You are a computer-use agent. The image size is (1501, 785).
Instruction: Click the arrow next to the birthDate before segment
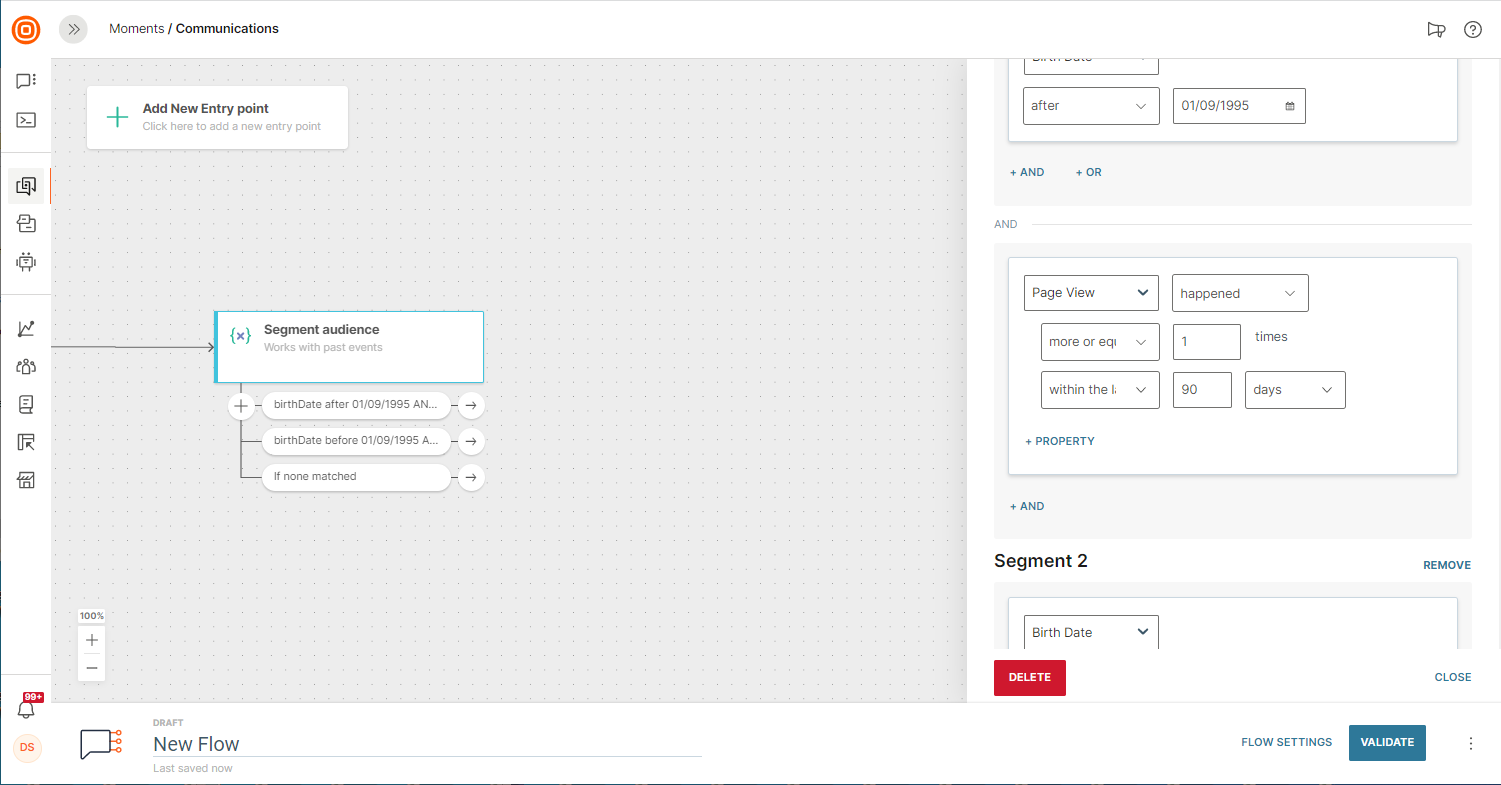tap(471, 441)
